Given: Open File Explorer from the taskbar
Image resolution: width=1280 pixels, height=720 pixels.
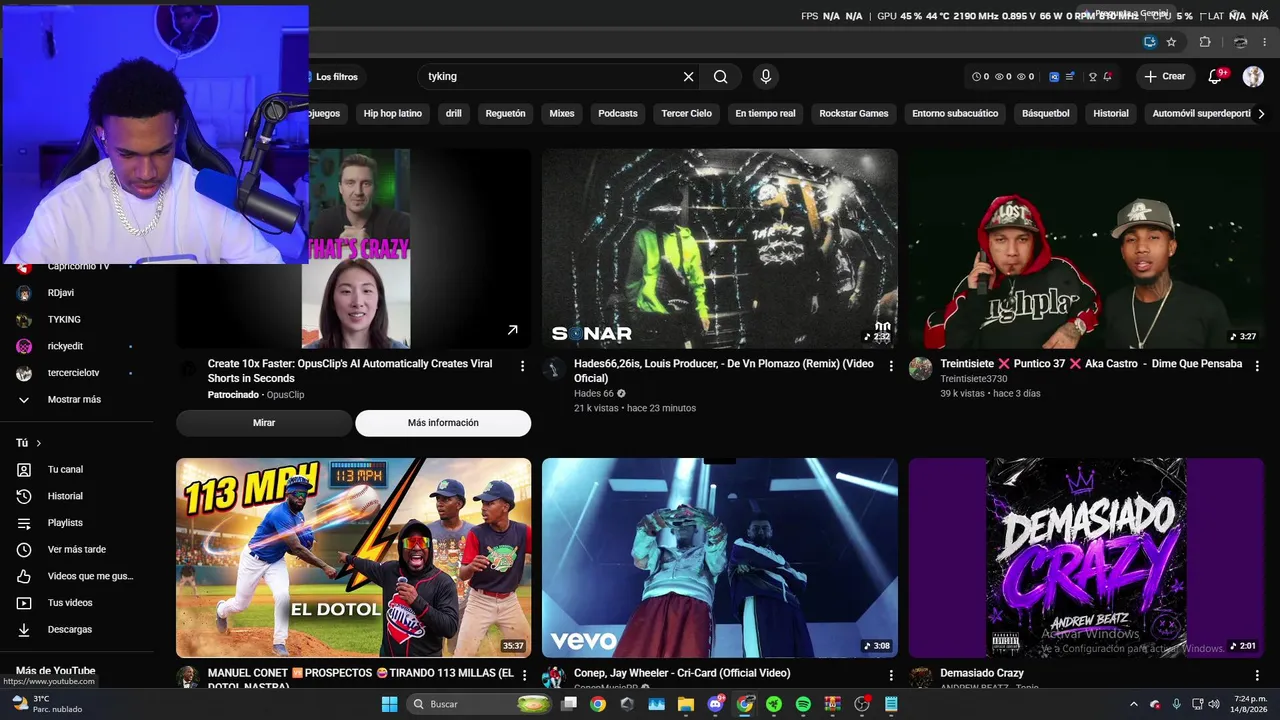Looking at the screenshot, I should tap(686, 704).
